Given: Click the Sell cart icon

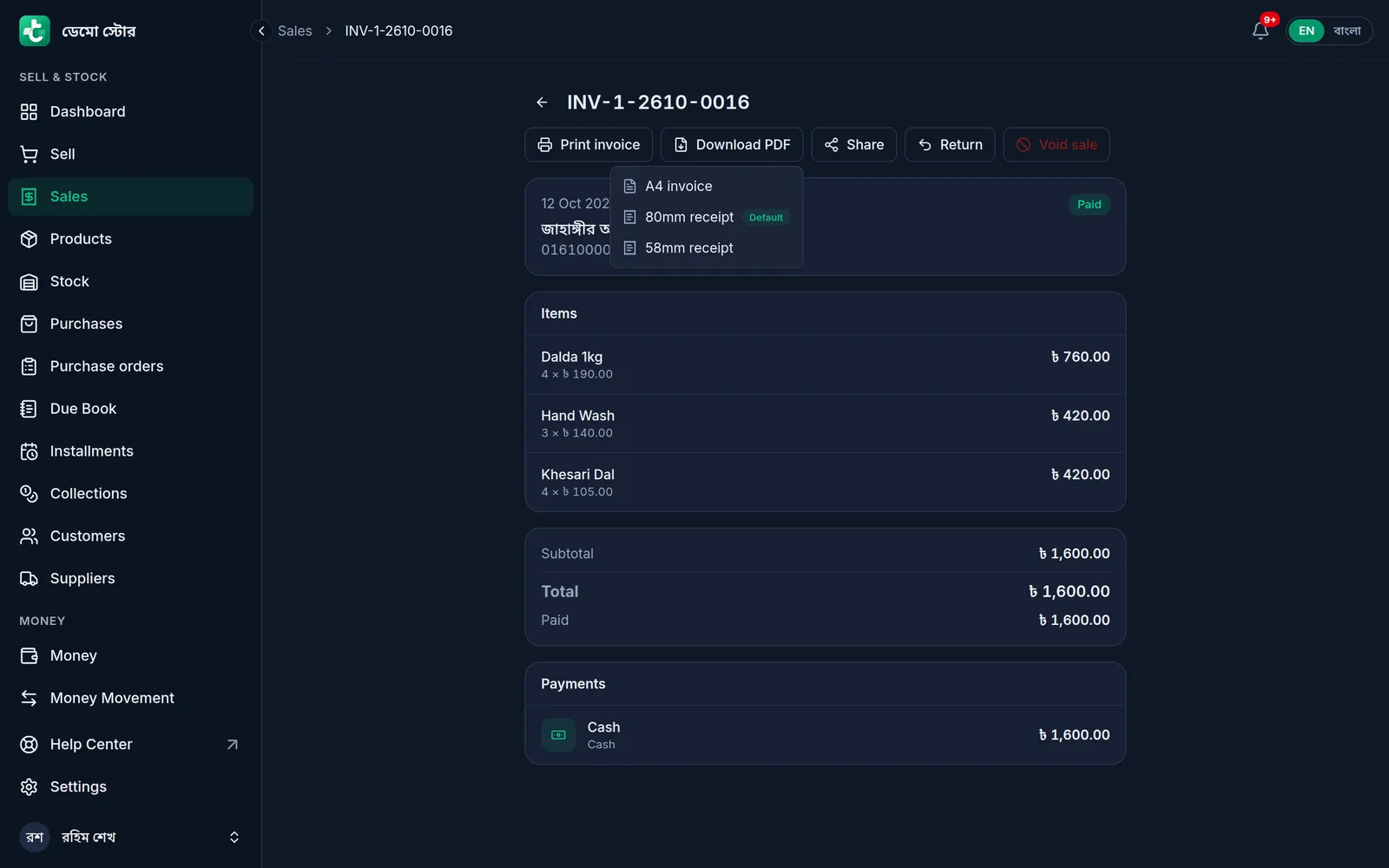Looking at the screenshot, I should (29, 155).
